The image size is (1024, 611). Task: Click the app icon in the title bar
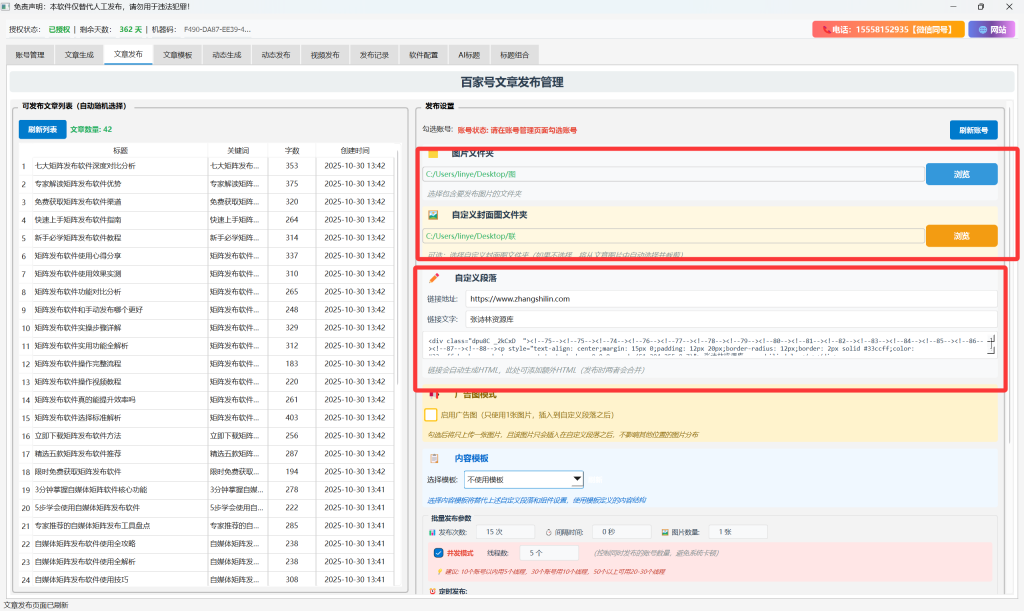7,7
